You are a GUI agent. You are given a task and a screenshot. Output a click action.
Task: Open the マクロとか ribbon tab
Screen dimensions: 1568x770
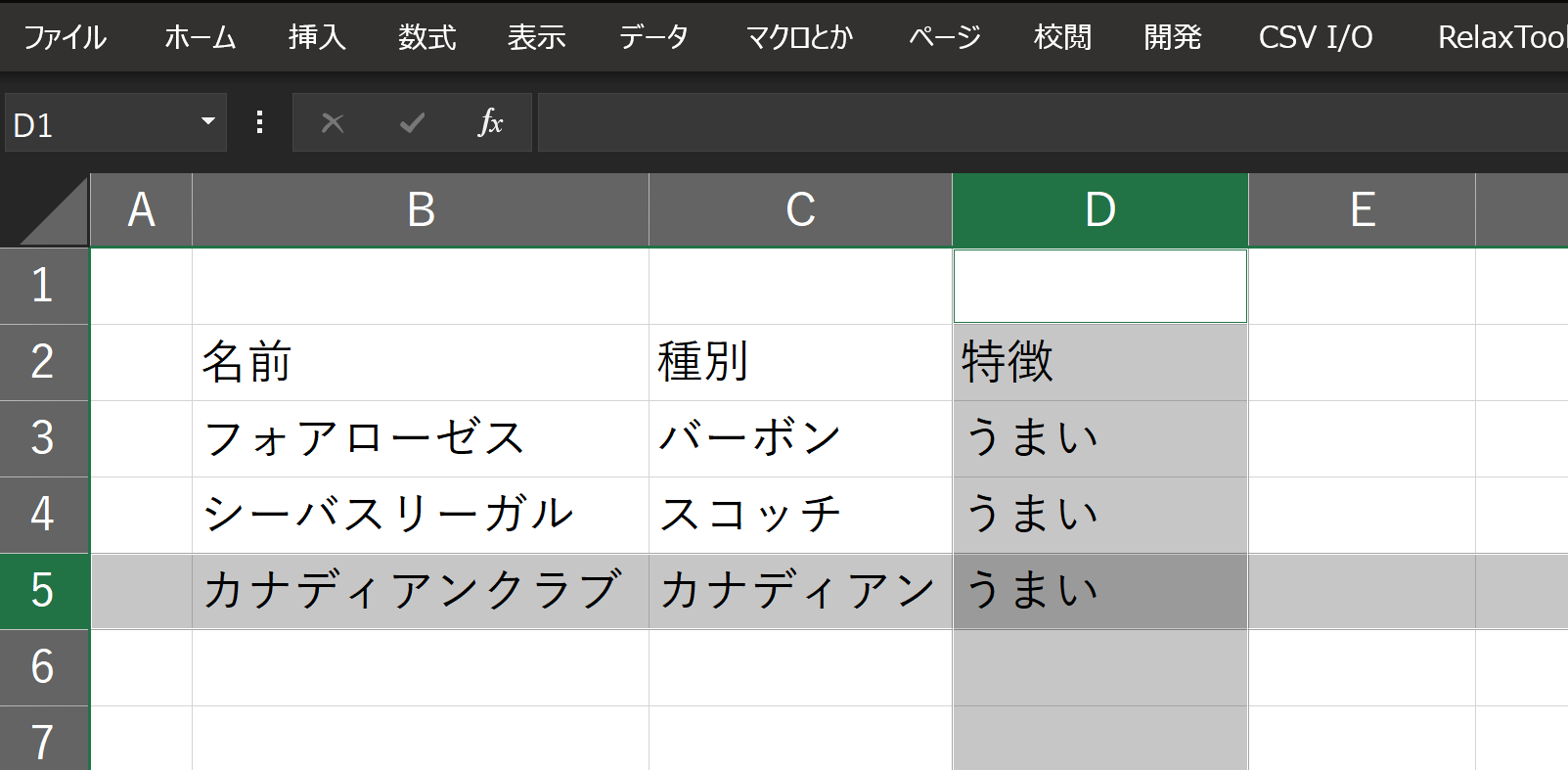[x=799, y=37]
